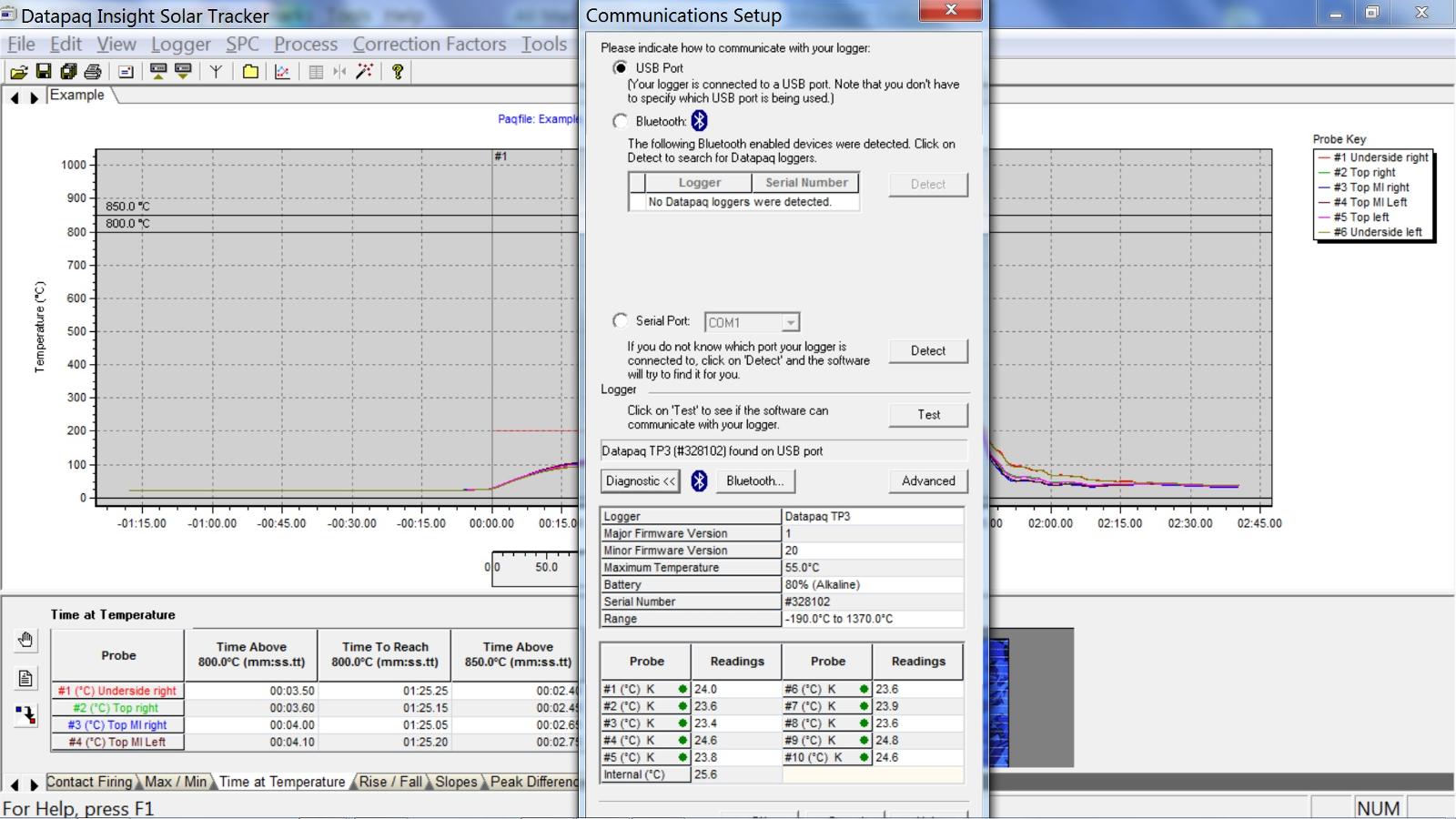Choose the Serial Port radio button
Image resolution: width=1456 pixels, height=819 pixels.
pyautogui.click(x=621, y=321)
